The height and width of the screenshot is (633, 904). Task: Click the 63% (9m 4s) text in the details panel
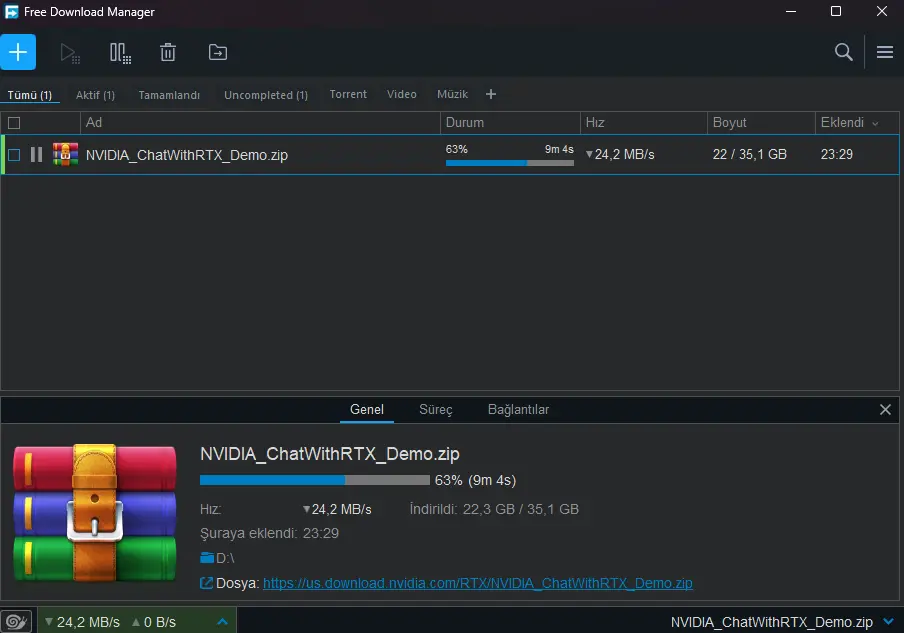coord(475,480)
